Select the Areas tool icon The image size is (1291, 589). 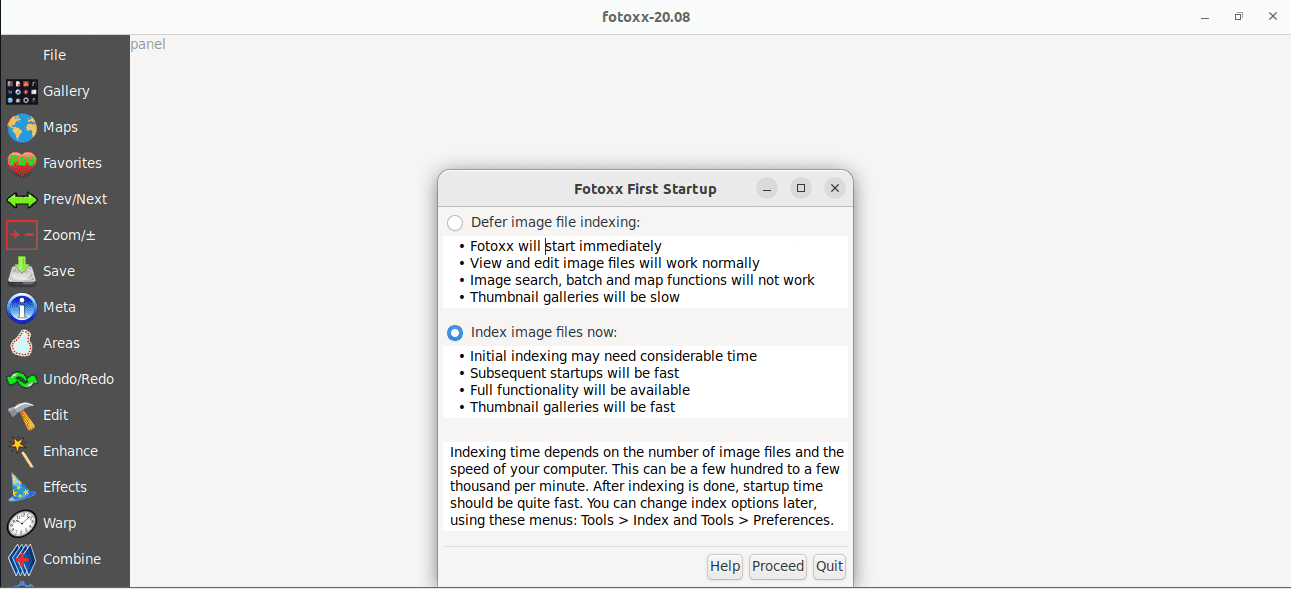(x=22, y=343)
